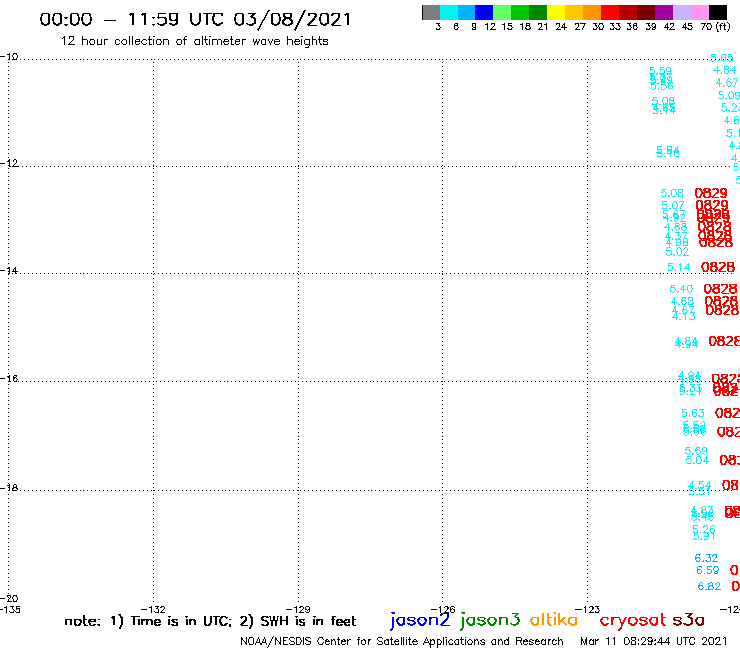The image size is (740, 650).
Task: Click the '-135' longitude axis label
Action: [x=10, y=609]
